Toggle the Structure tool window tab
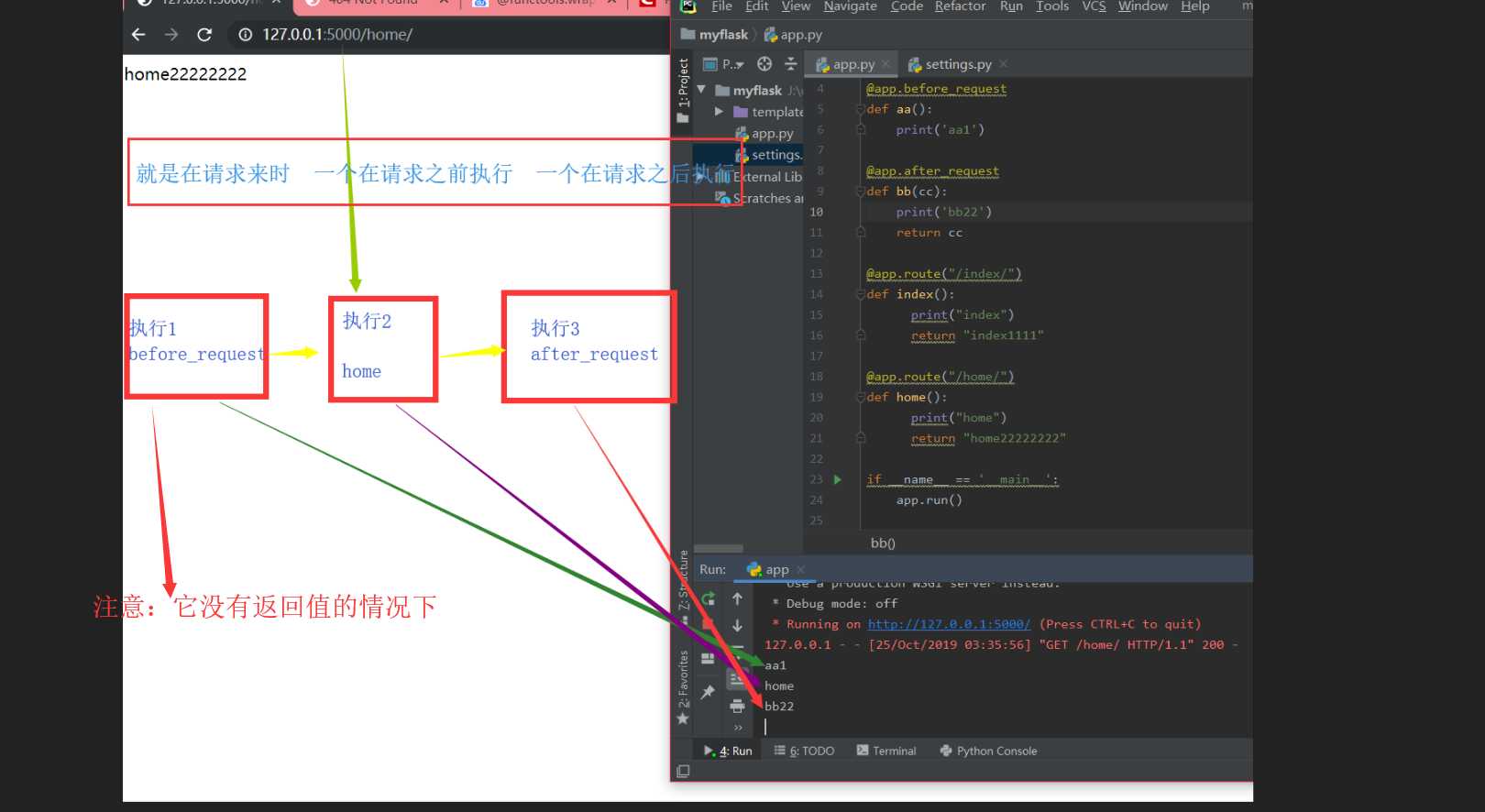Screen dimensions: 1485x812 tap(684, 587)
